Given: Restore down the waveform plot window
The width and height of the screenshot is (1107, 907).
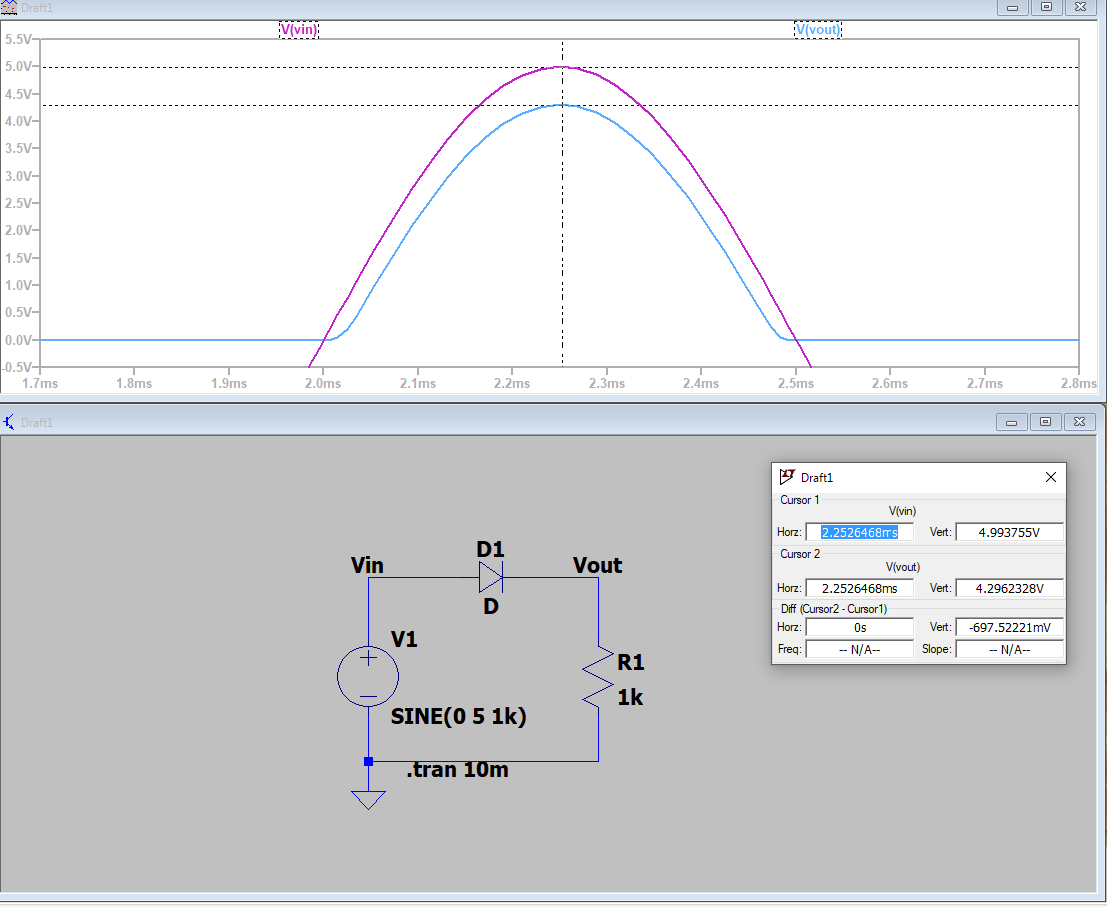Looking at the screenshot, I should click(x=1046, y=7).
